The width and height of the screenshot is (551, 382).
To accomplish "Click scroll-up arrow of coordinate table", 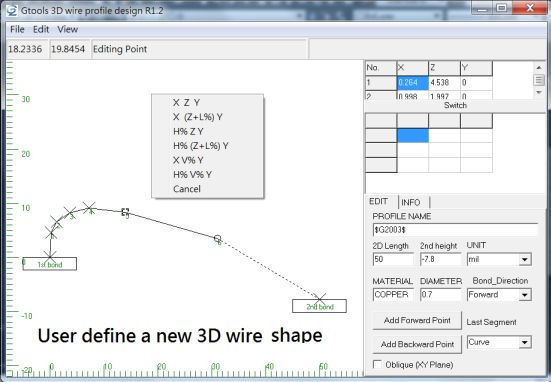I will 539,67.
